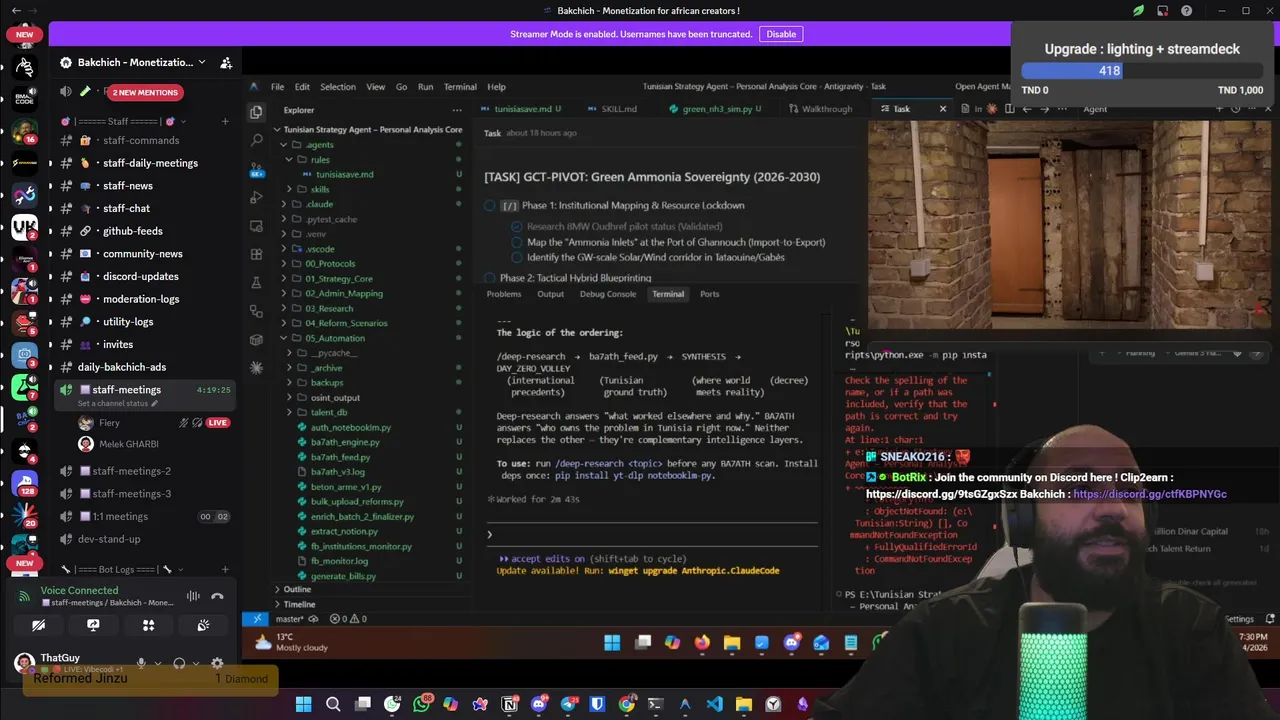Open ba7ath_feed.py in the Explorer
This screenshot has height=720, width=1280.
[x=340, y=457]
